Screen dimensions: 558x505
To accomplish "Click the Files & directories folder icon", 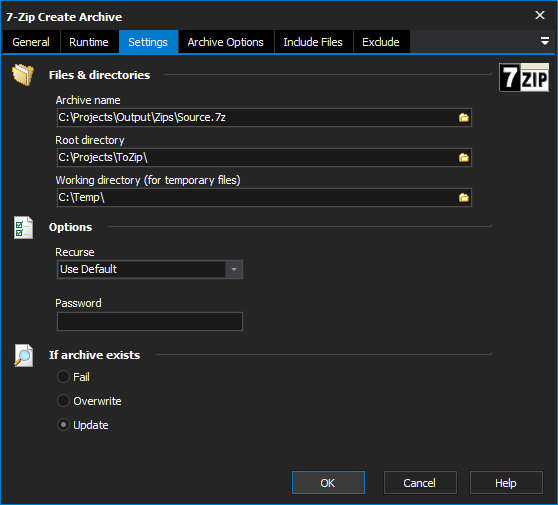I will 23,75.
